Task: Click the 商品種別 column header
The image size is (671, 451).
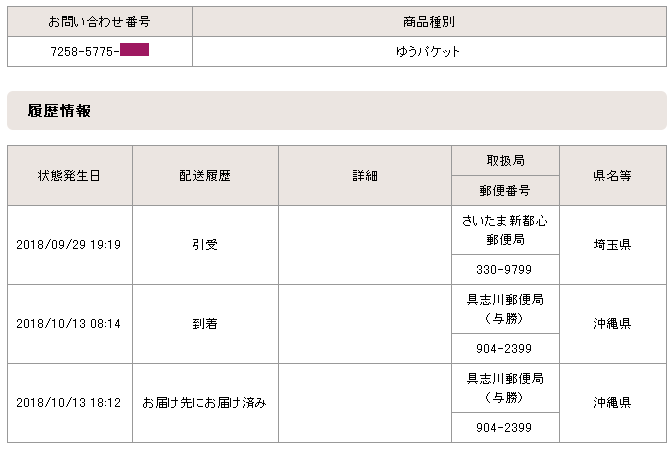Action: 429,21
